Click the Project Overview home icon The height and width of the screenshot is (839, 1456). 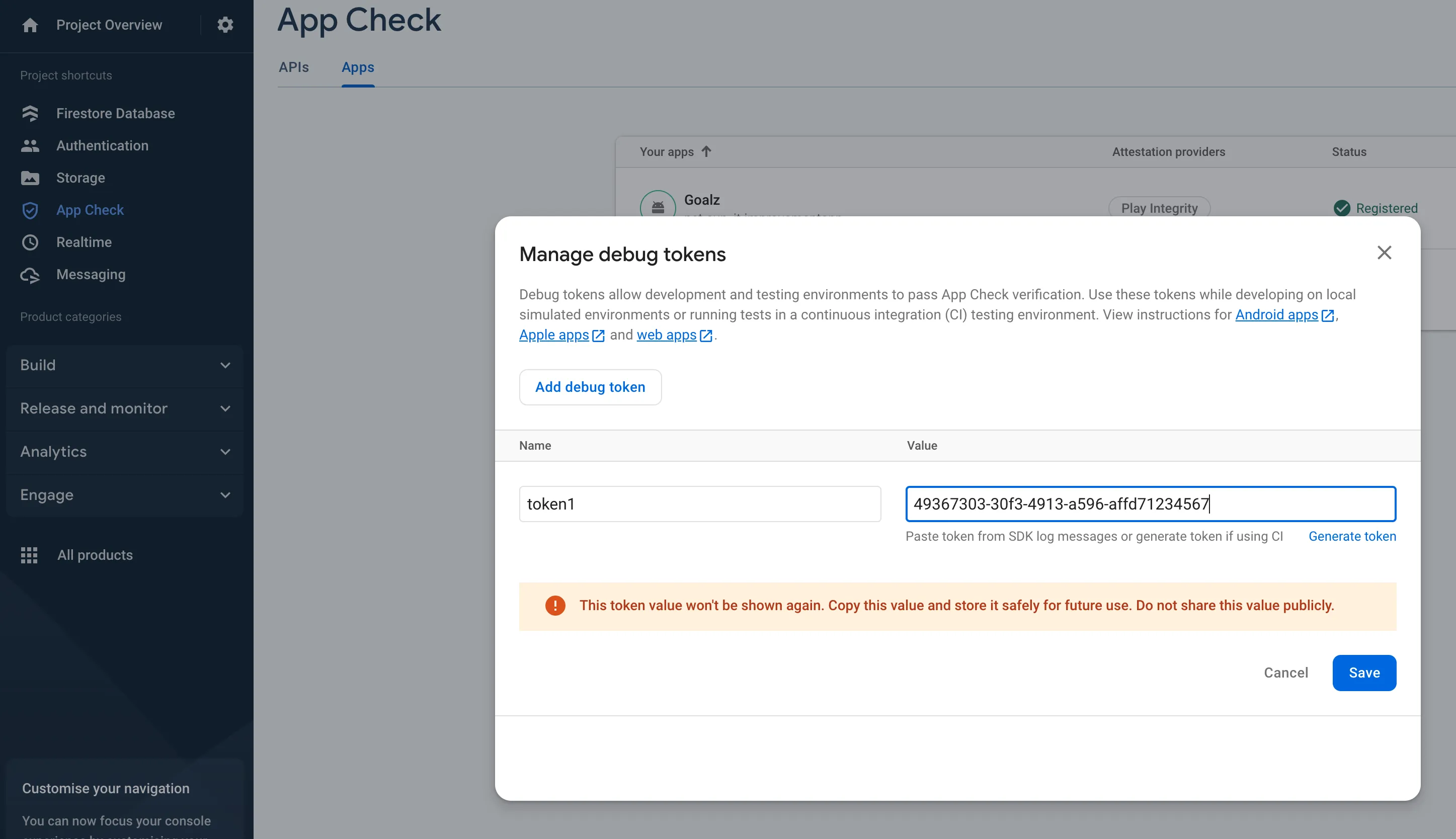click(x=30, y=25)
